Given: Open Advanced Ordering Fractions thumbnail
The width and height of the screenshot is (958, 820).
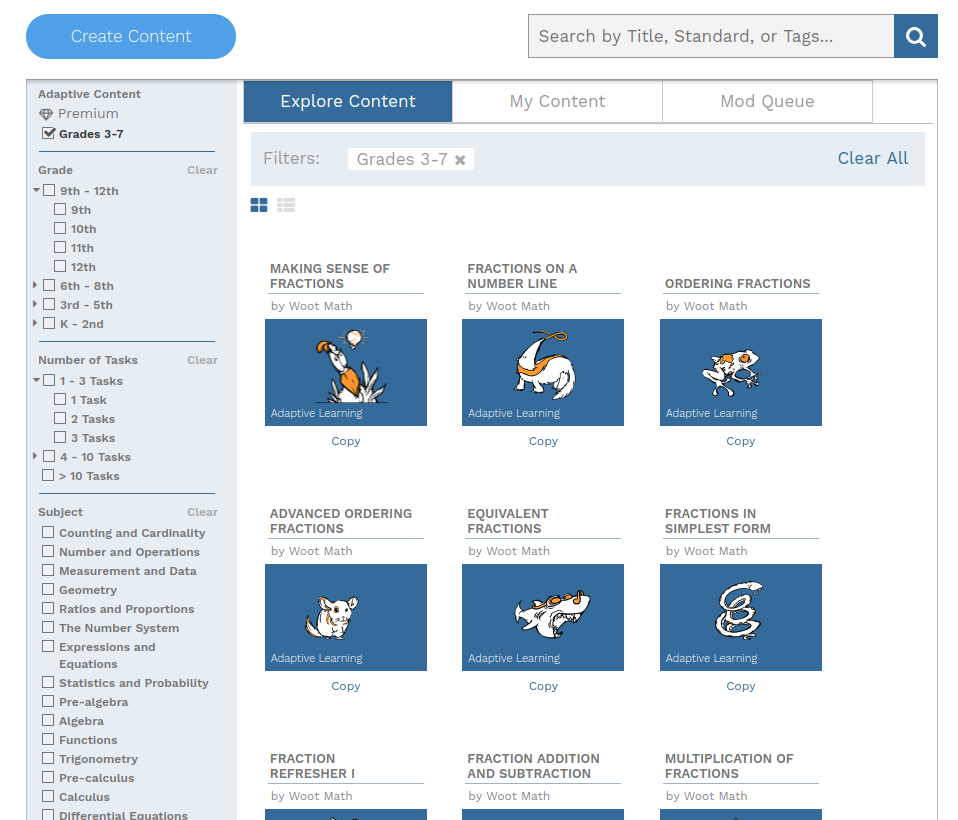Looking at the screenshot, I should (346, 617).
